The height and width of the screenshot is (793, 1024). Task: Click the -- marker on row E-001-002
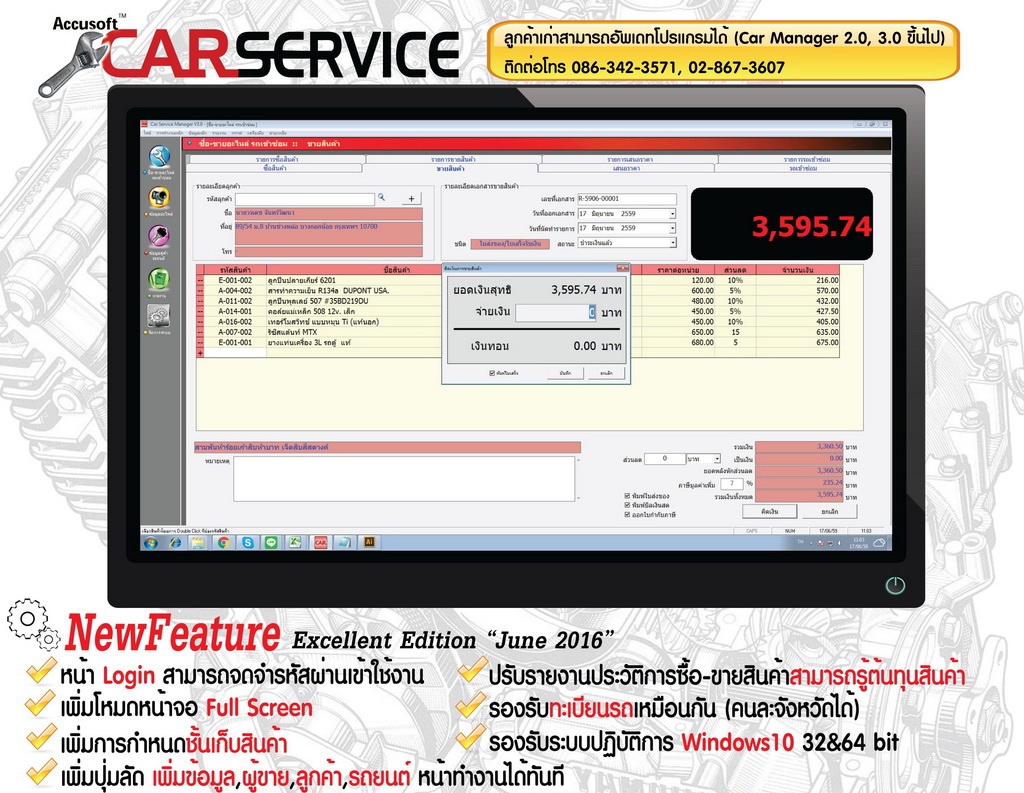click(200, 280)
